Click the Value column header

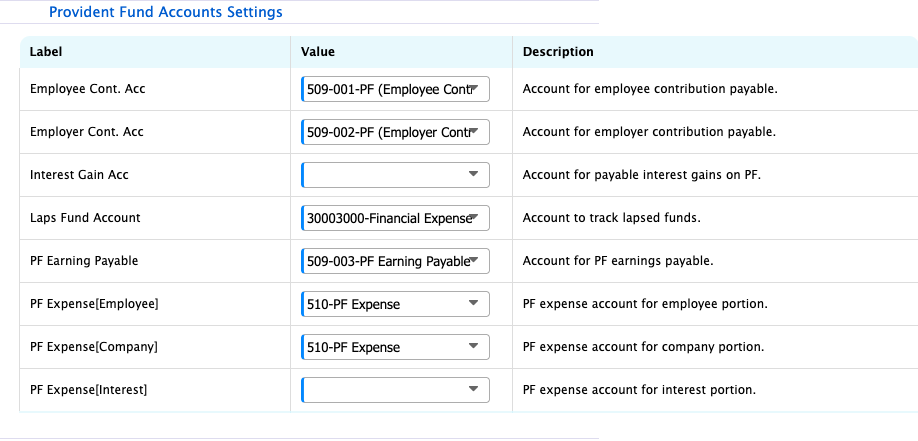tap(318, 52)
